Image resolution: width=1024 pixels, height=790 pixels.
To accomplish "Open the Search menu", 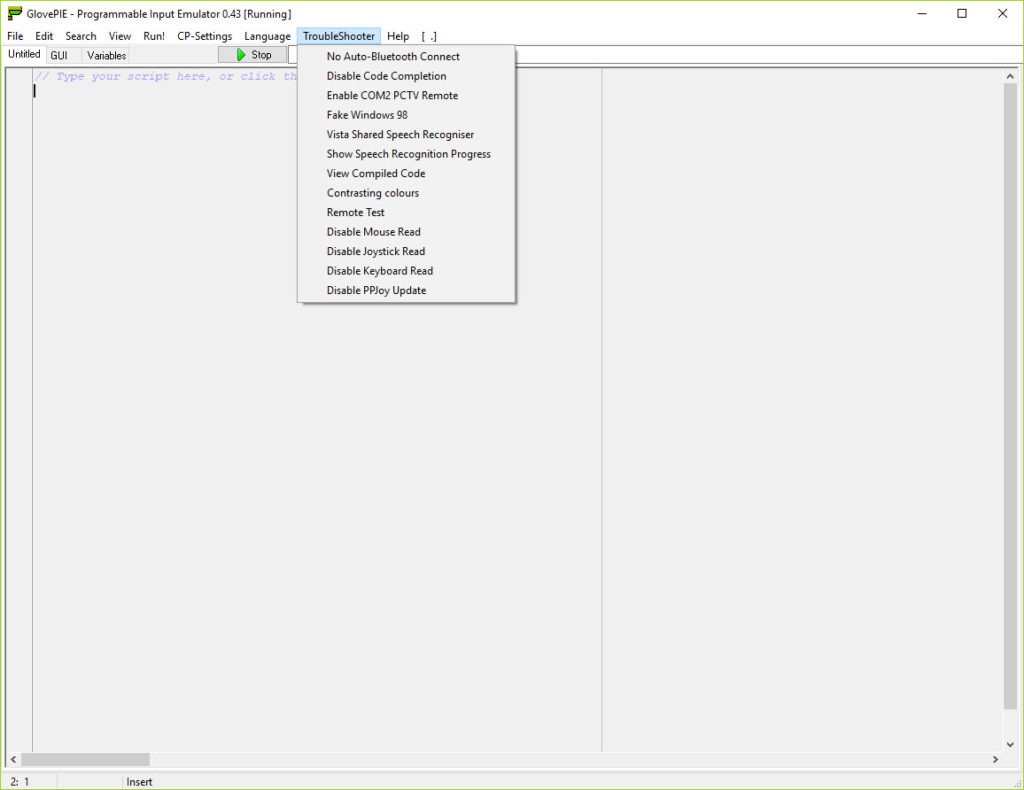I will tap(81, 36).
